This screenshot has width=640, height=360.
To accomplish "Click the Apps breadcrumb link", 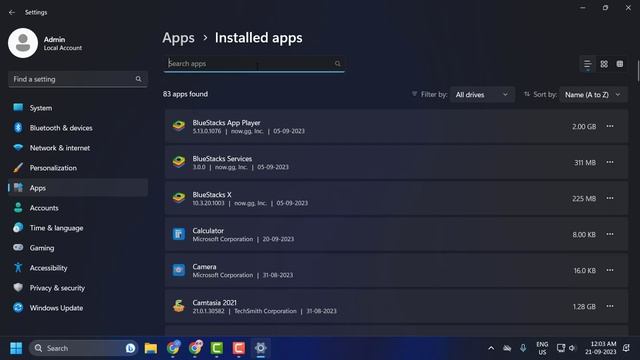I will pyautogui.click(x=178, y=38).
